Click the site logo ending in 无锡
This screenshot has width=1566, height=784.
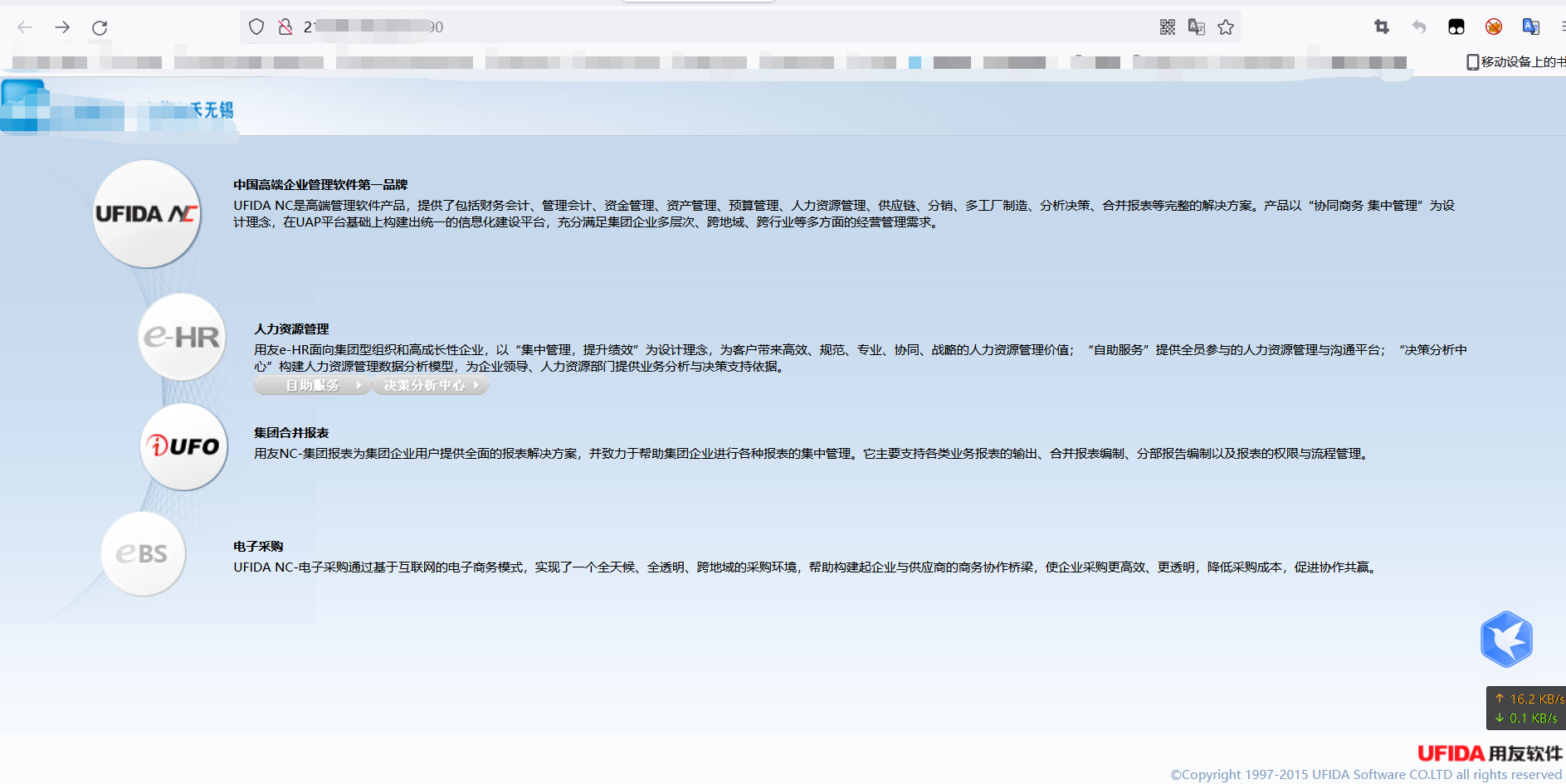tap(117, 109)
